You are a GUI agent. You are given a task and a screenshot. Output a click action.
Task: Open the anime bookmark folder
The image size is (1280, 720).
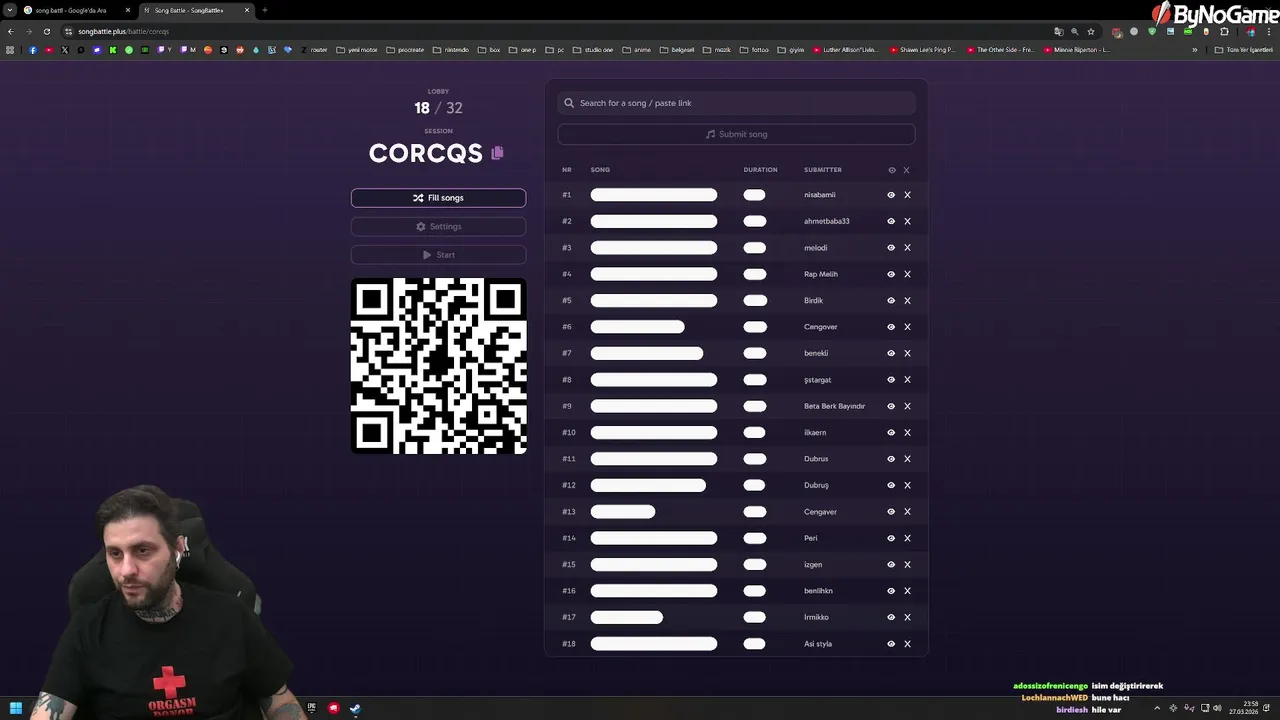click(636, 49)
